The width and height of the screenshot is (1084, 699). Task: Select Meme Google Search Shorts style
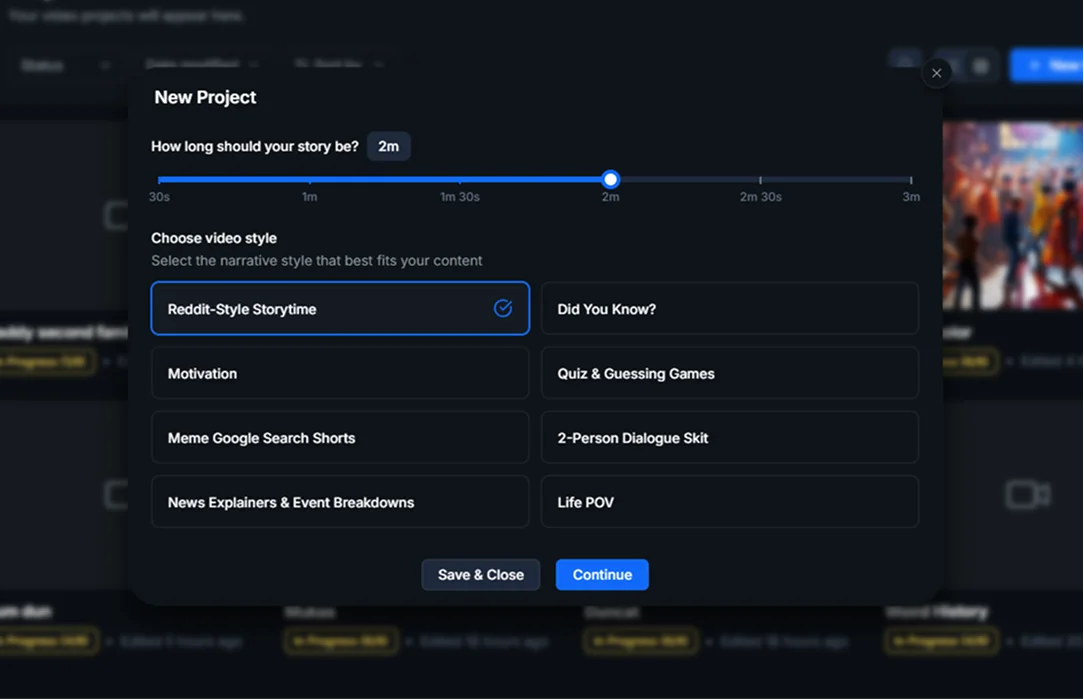tap(340, 438)
